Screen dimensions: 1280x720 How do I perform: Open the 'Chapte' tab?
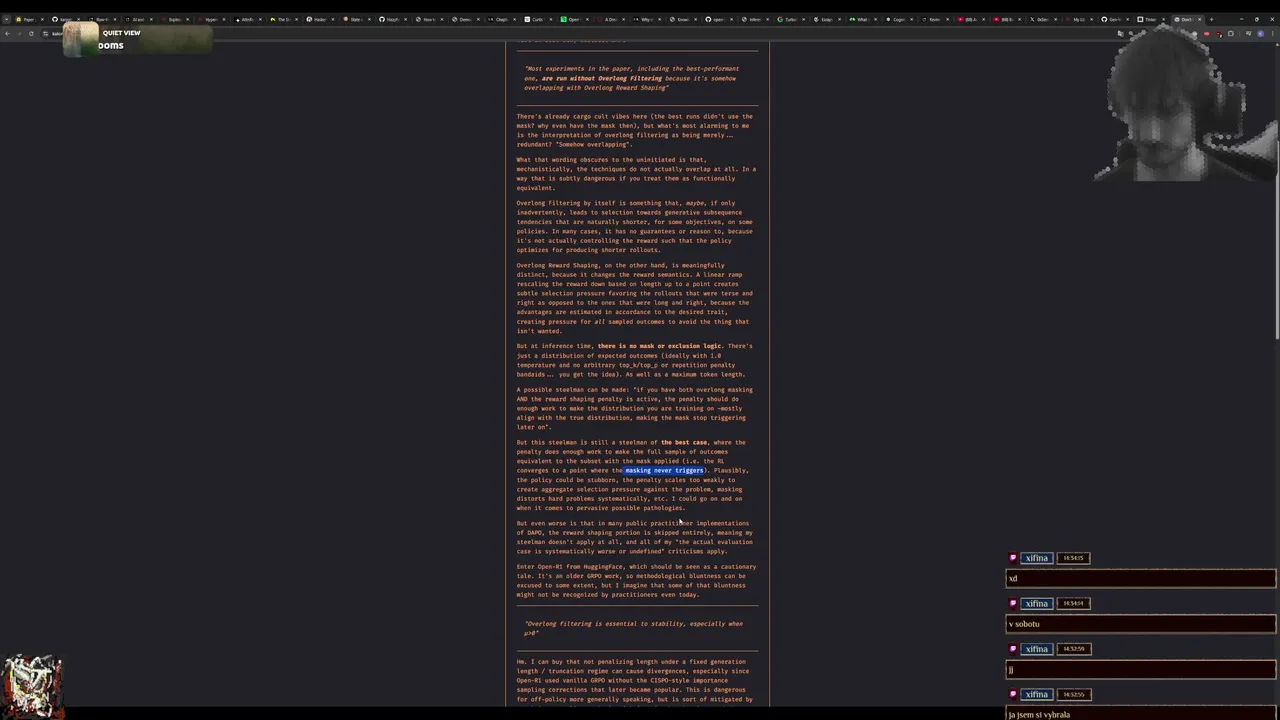[x=500, y=19]
